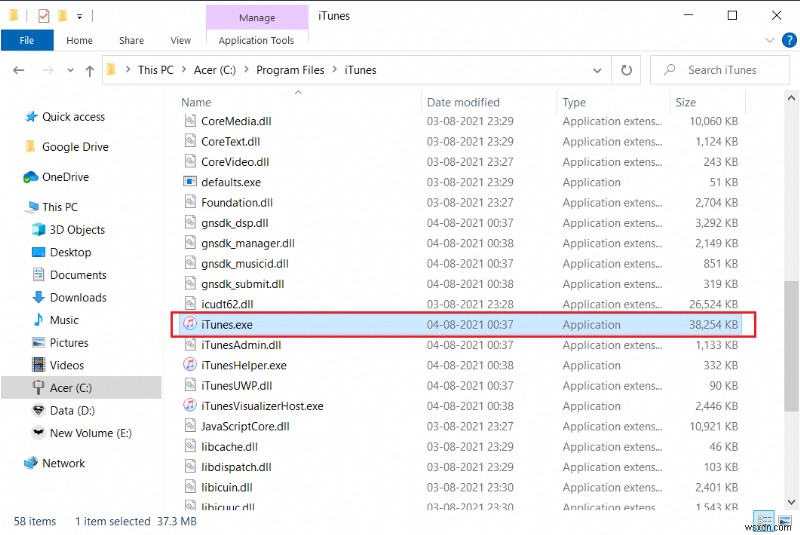Open the blue File menu
800x535 pixels.
(x=27, y=41)
